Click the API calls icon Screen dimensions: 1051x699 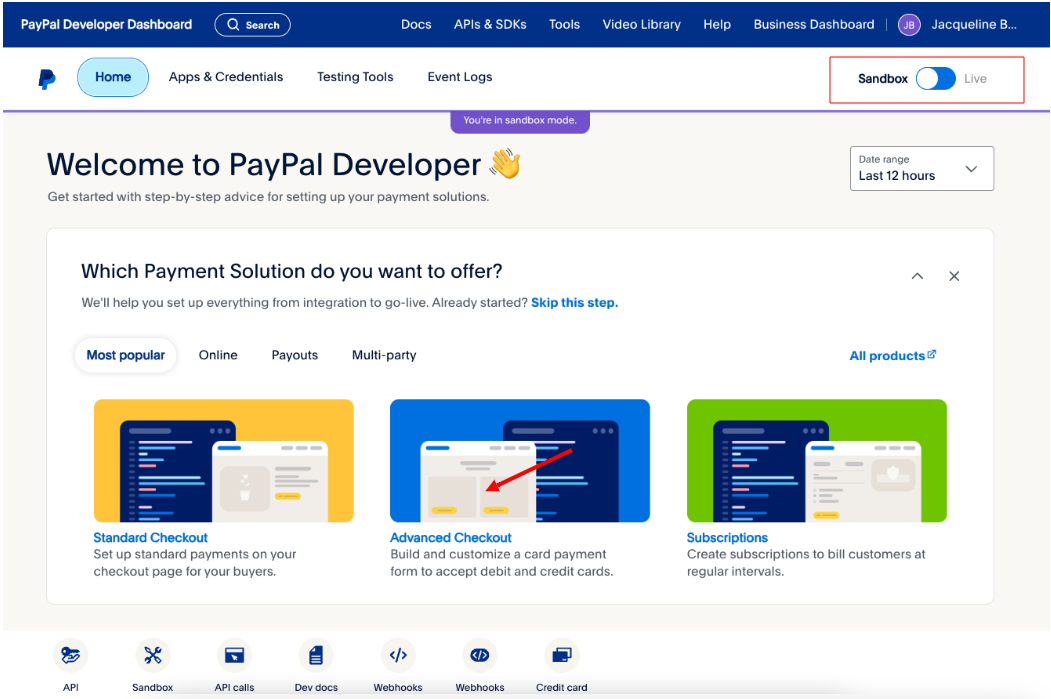(x=234, y=656)
